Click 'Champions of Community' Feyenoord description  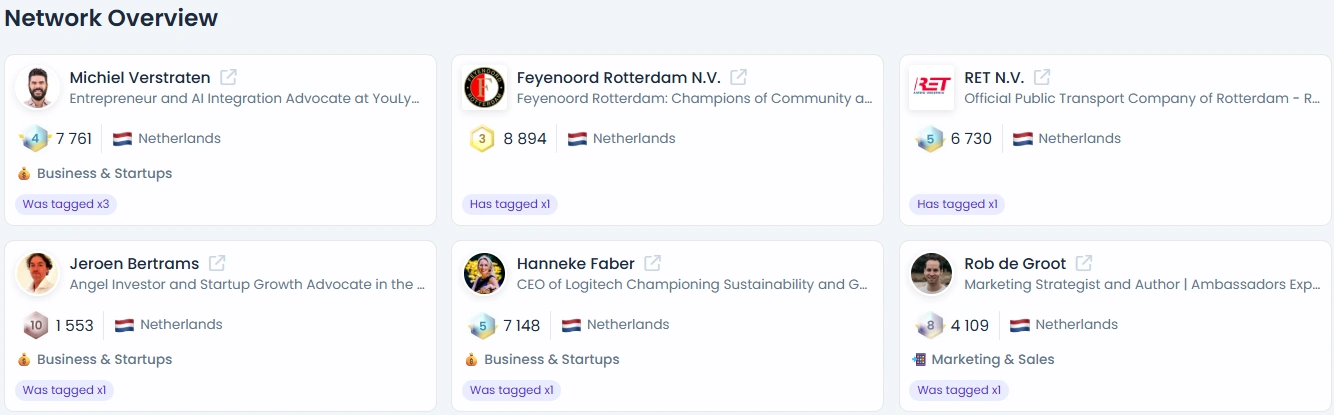coord(695,99)
